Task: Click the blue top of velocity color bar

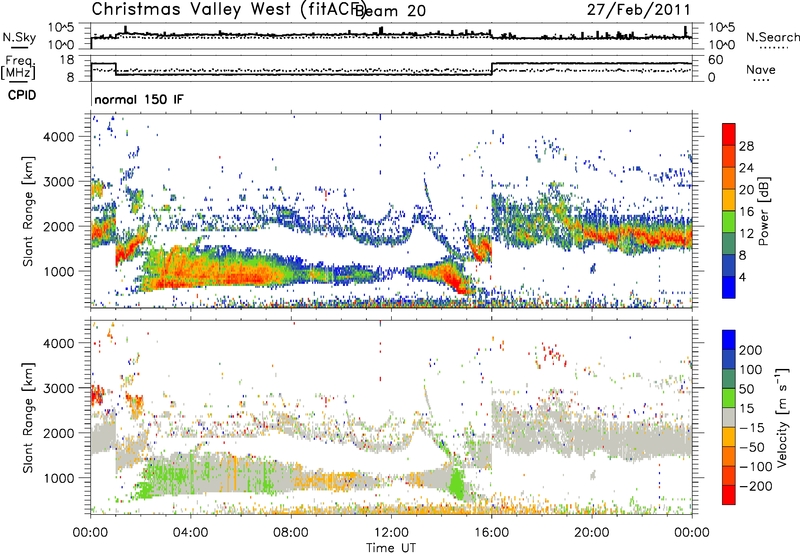Action: coord(729,340)
